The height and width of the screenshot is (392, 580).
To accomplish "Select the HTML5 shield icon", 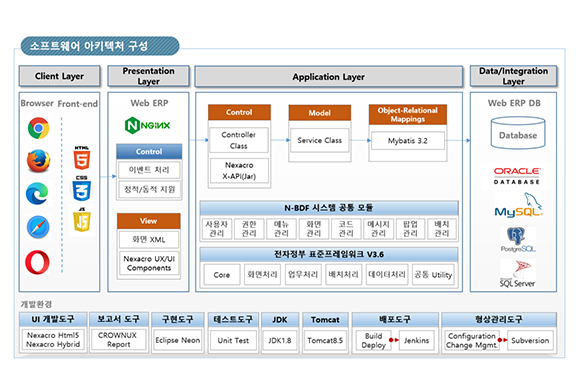I will point(82,158).
